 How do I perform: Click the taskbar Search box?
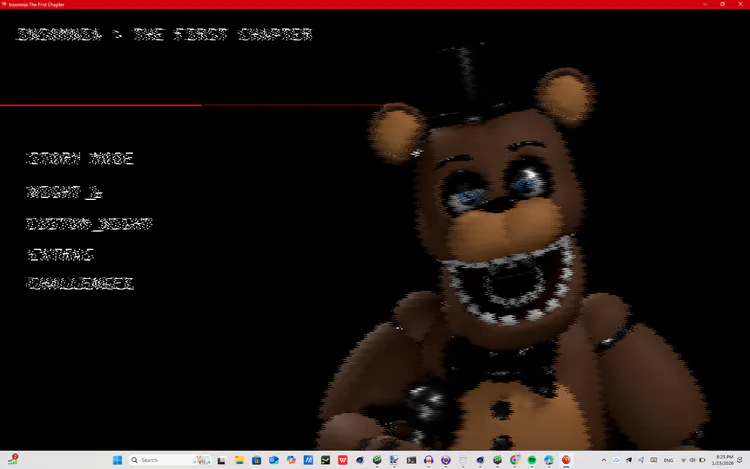170,460
